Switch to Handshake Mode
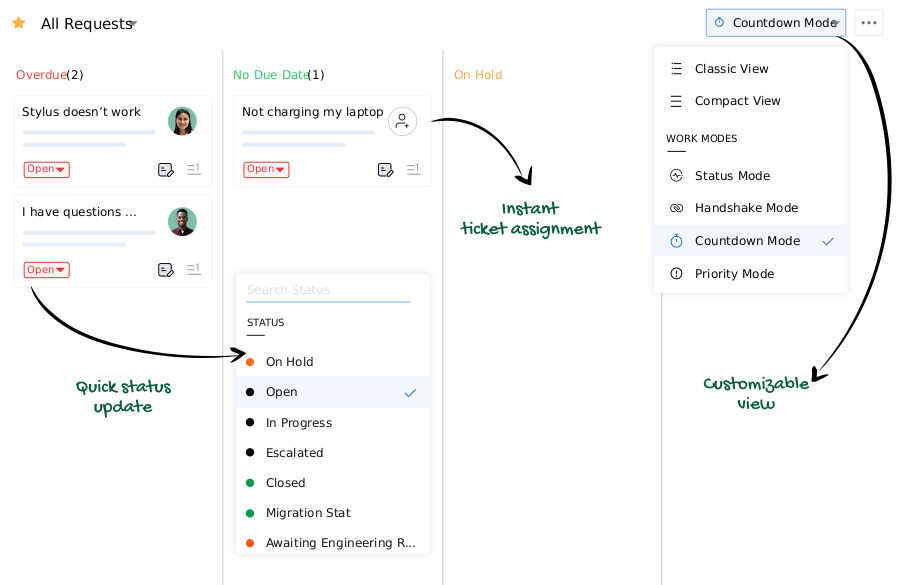897x585 pixels. pyautogui.click(x=746, y=208)
